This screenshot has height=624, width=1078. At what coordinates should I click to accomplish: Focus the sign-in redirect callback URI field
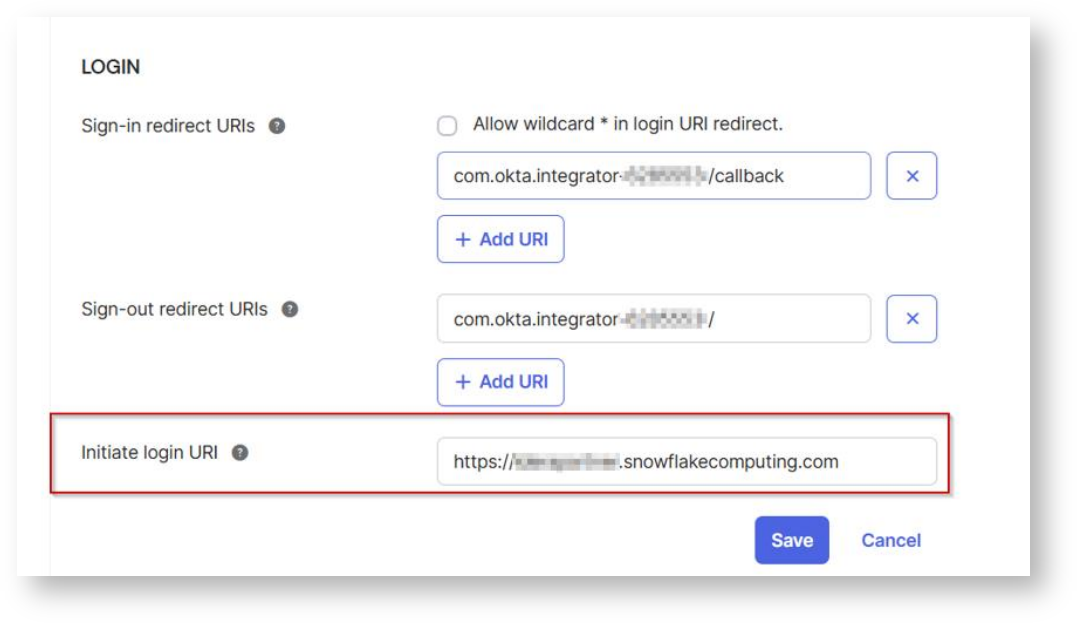point(653,176)
